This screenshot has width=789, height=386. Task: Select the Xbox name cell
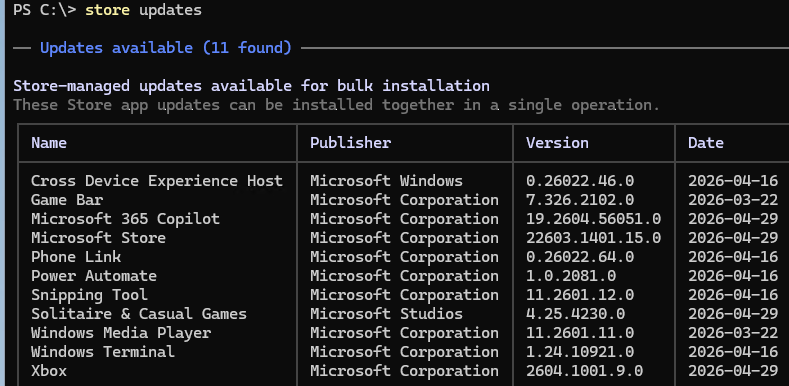coord(49,371)
